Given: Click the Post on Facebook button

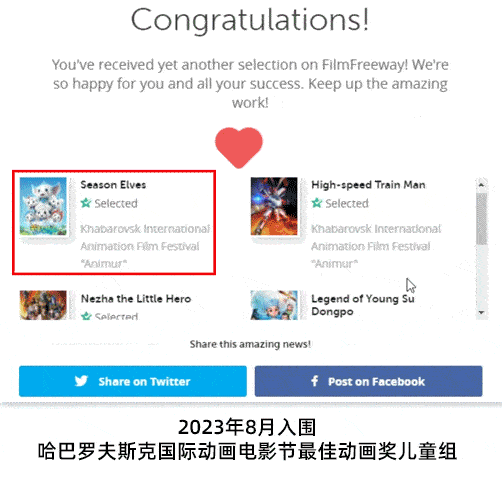Looking at the screenshot, I should pyautogui.click(x=368, y=381).
